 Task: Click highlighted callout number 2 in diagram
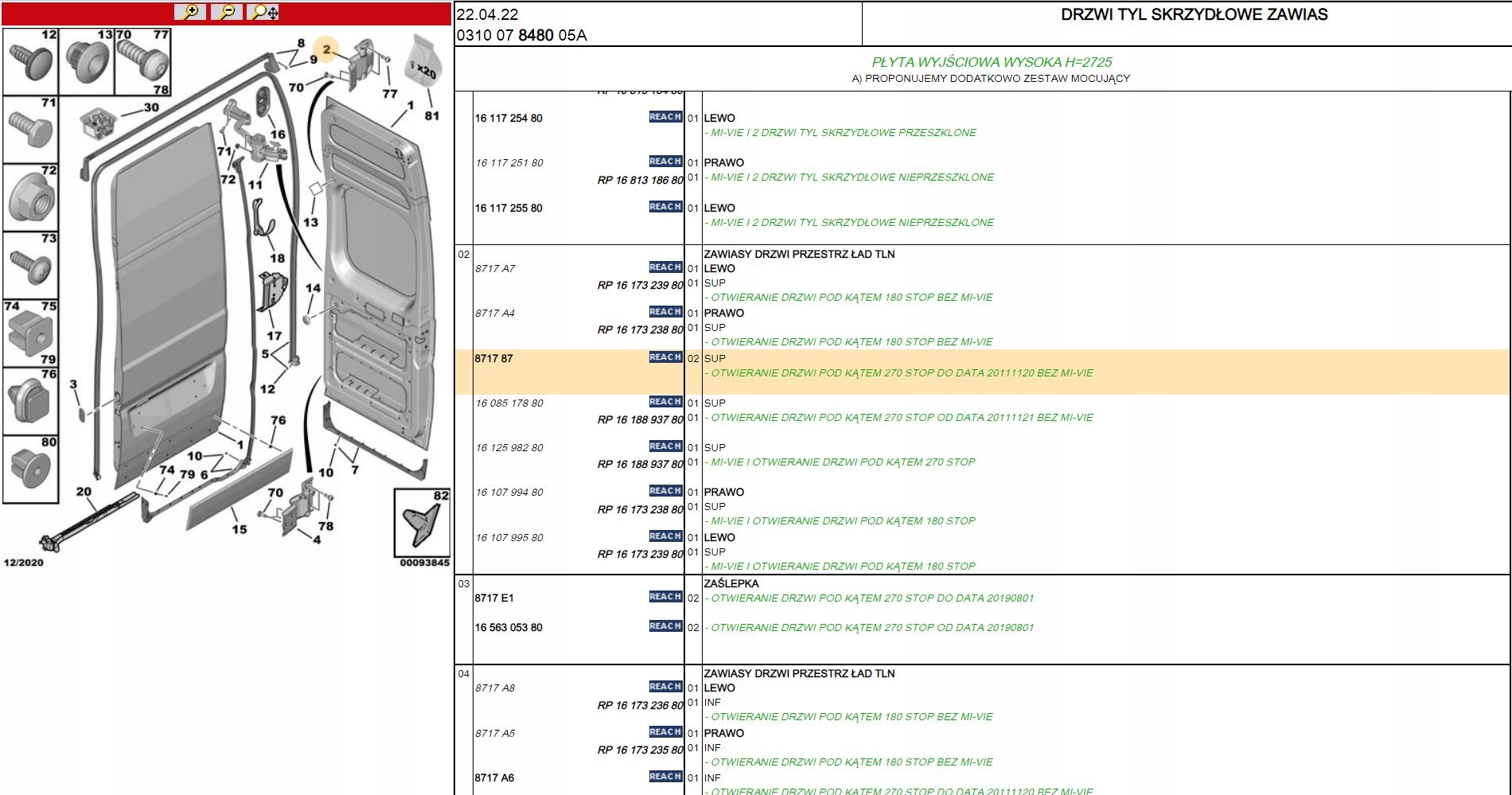click(326, 49)
